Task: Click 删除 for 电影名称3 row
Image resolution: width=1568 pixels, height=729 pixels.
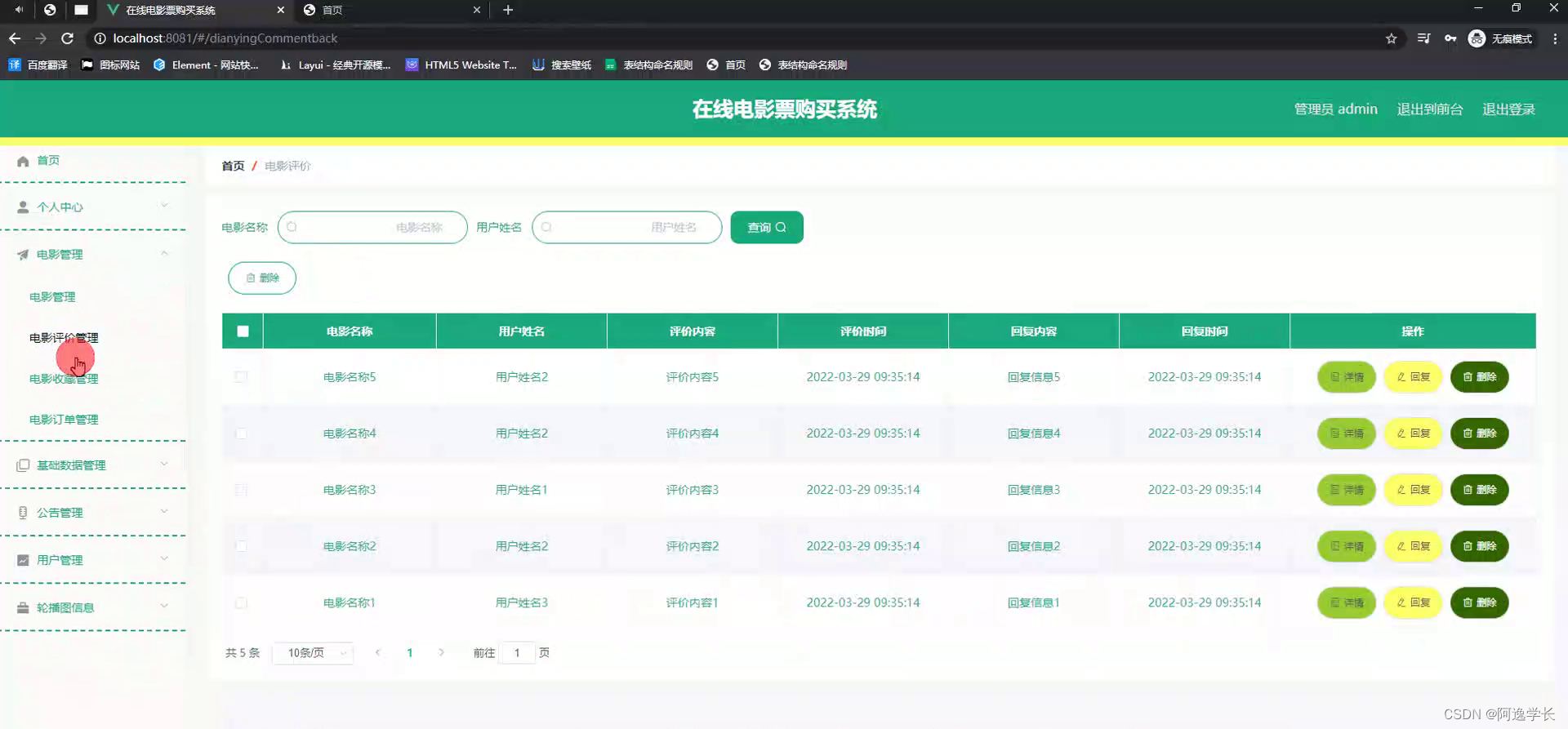Action: [x=1479, y=490]
